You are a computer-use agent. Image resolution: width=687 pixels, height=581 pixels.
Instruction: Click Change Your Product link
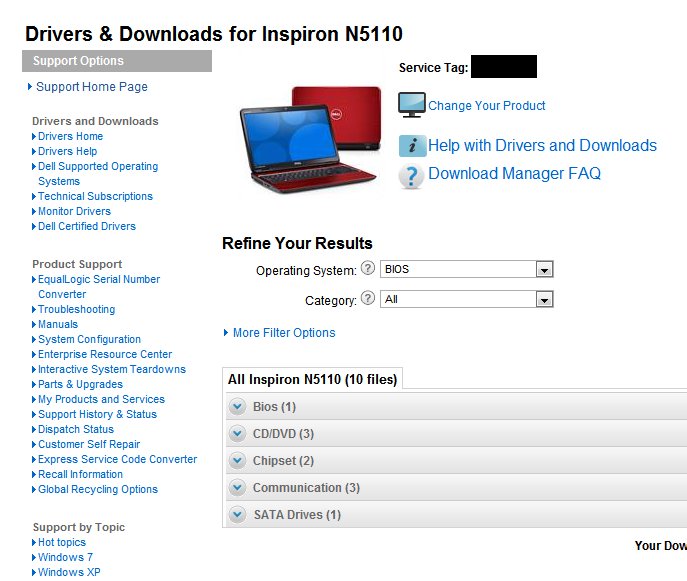pyautogui.click(x=486, y=106)
